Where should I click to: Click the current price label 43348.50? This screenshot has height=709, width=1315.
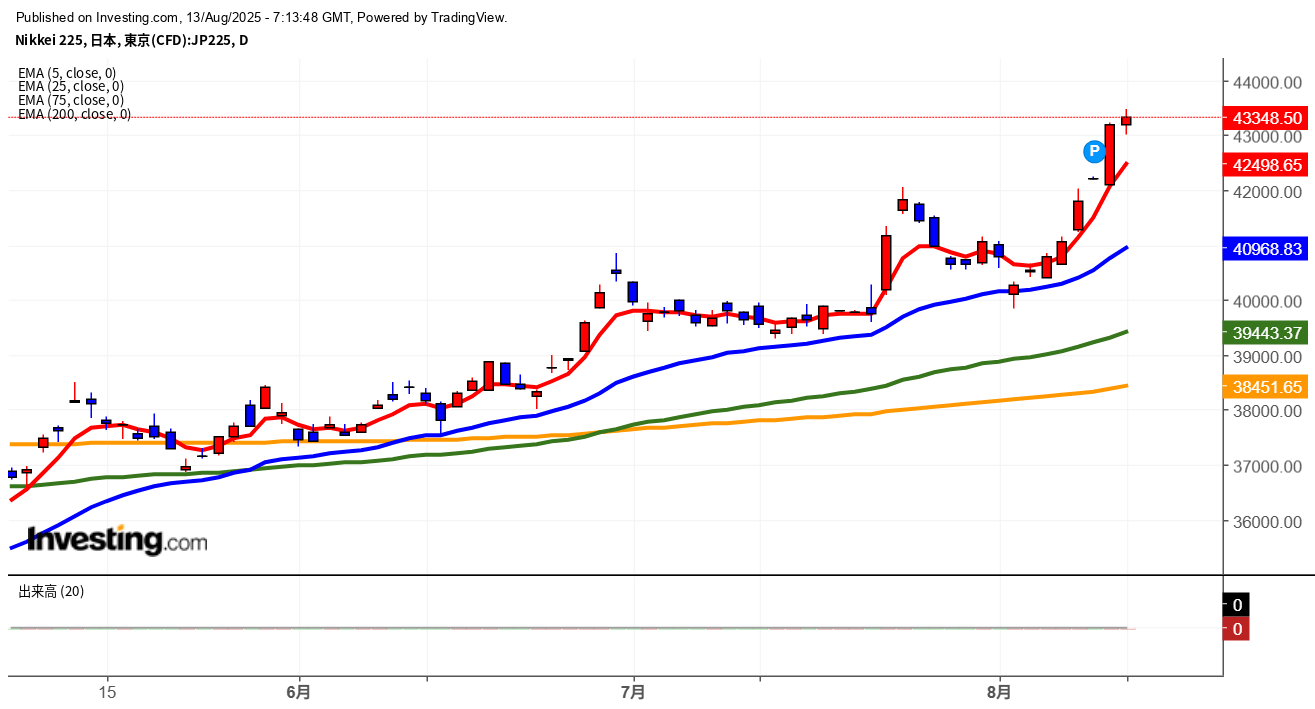(1267, 118)
